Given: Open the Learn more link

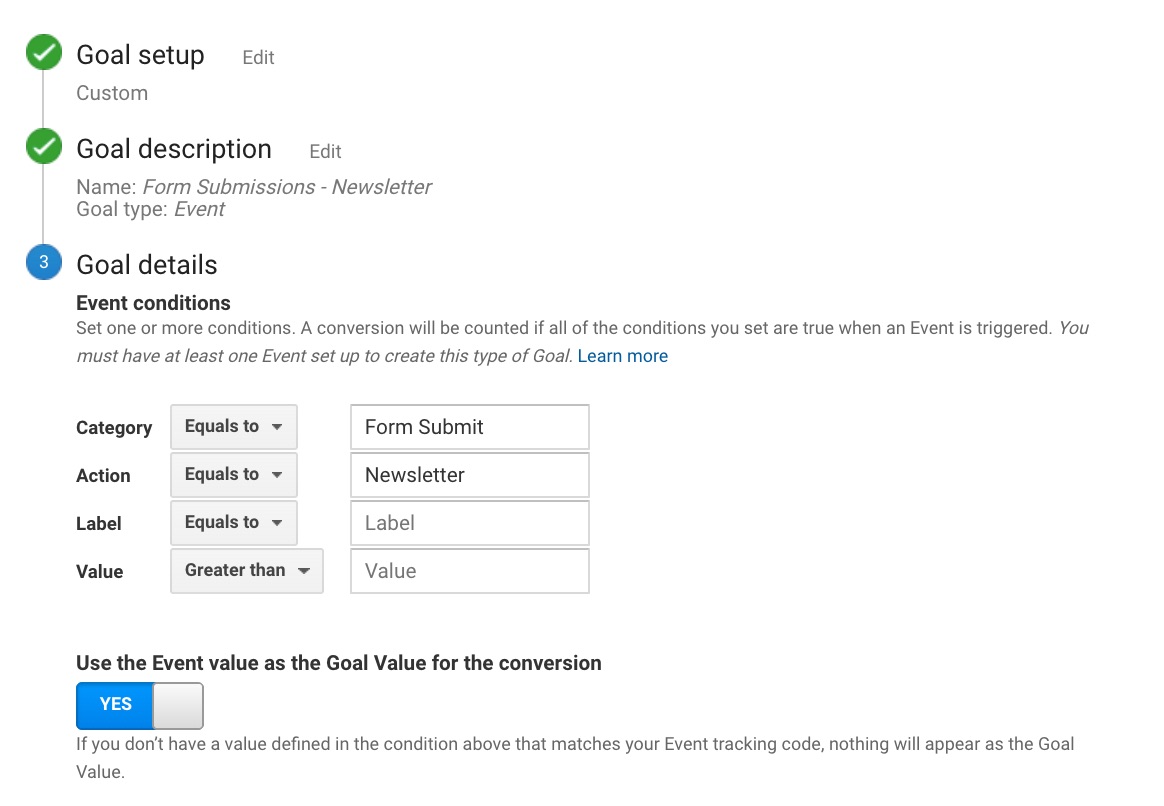Looking at the screenshot, I should (623, 356).
